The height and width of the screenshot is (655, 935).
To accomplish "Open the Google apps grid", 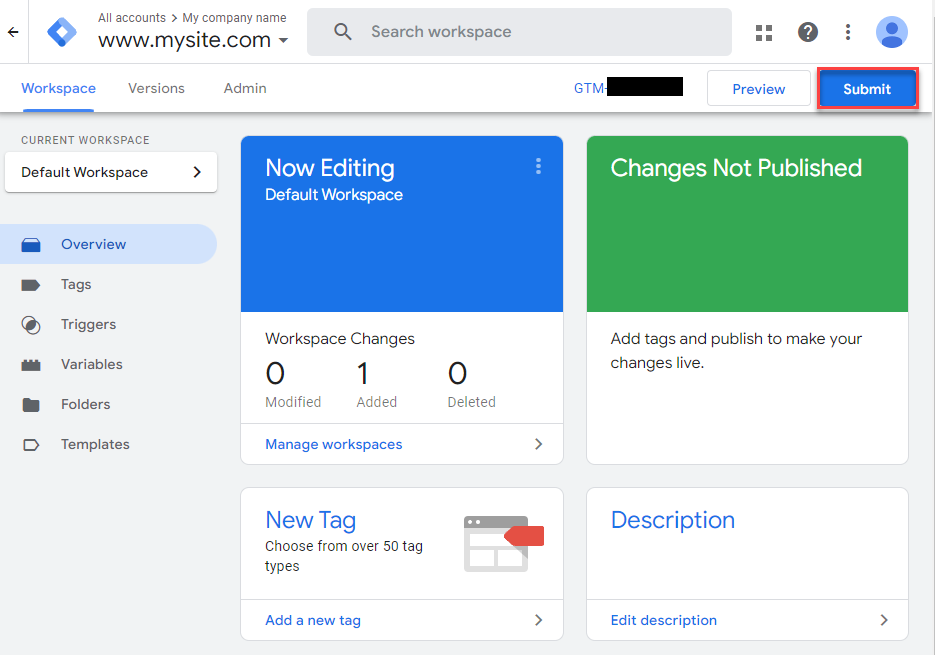I will click(x=764, y=32).
